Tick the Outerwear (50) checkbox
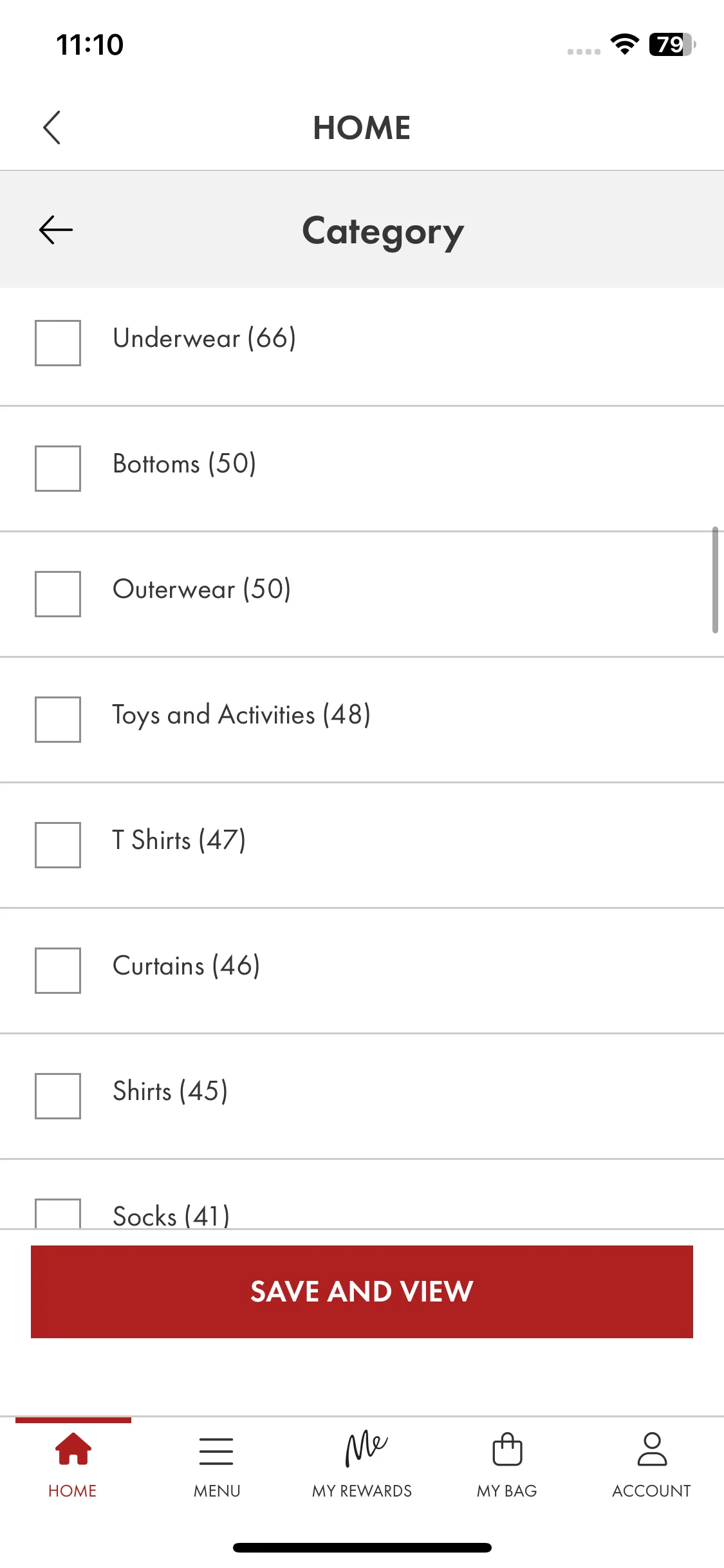724x1568 pixels. tap(58, 594)
